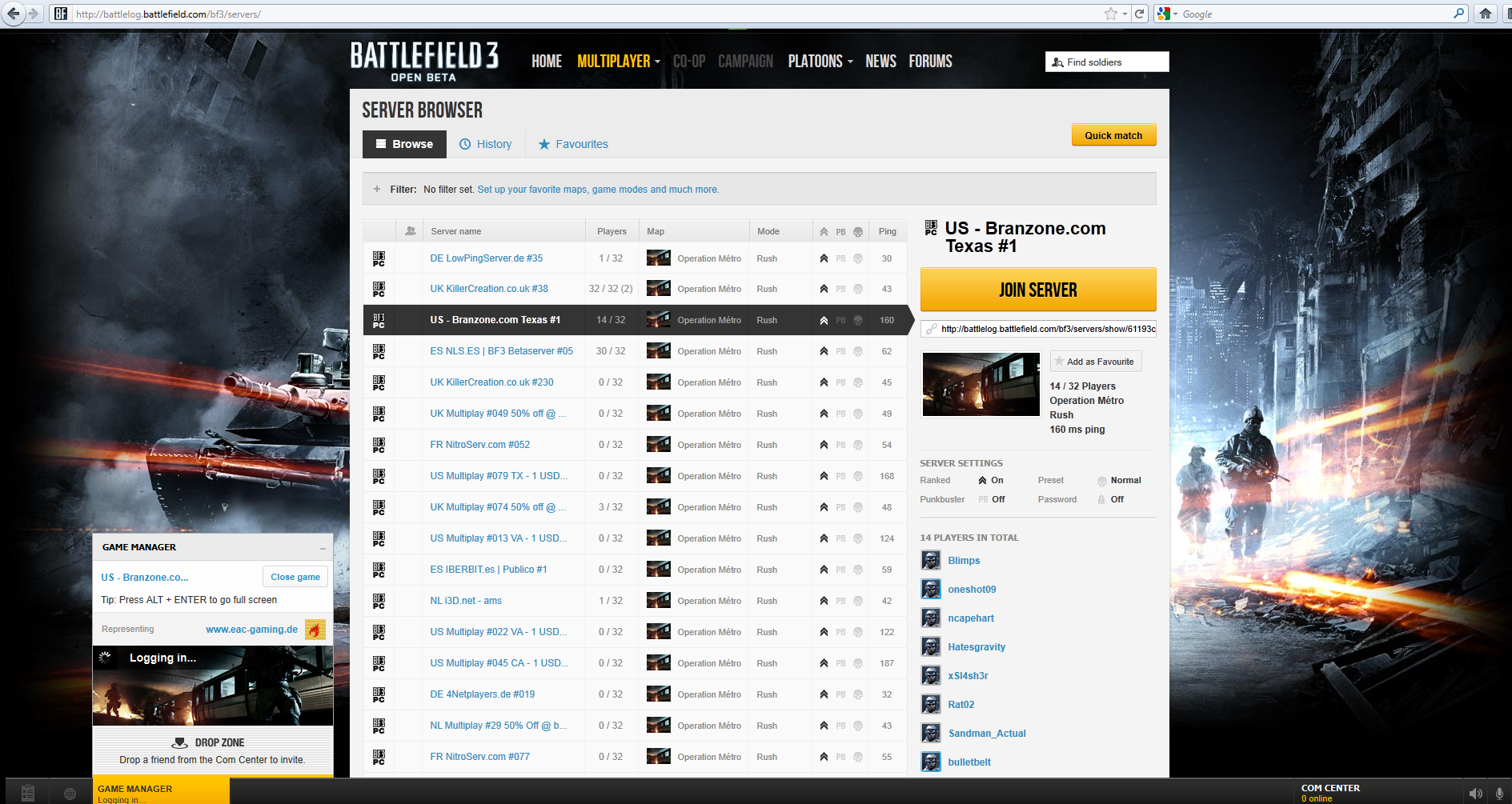
Task: Click Add as Favourite button
Action: pos(1096,362)
